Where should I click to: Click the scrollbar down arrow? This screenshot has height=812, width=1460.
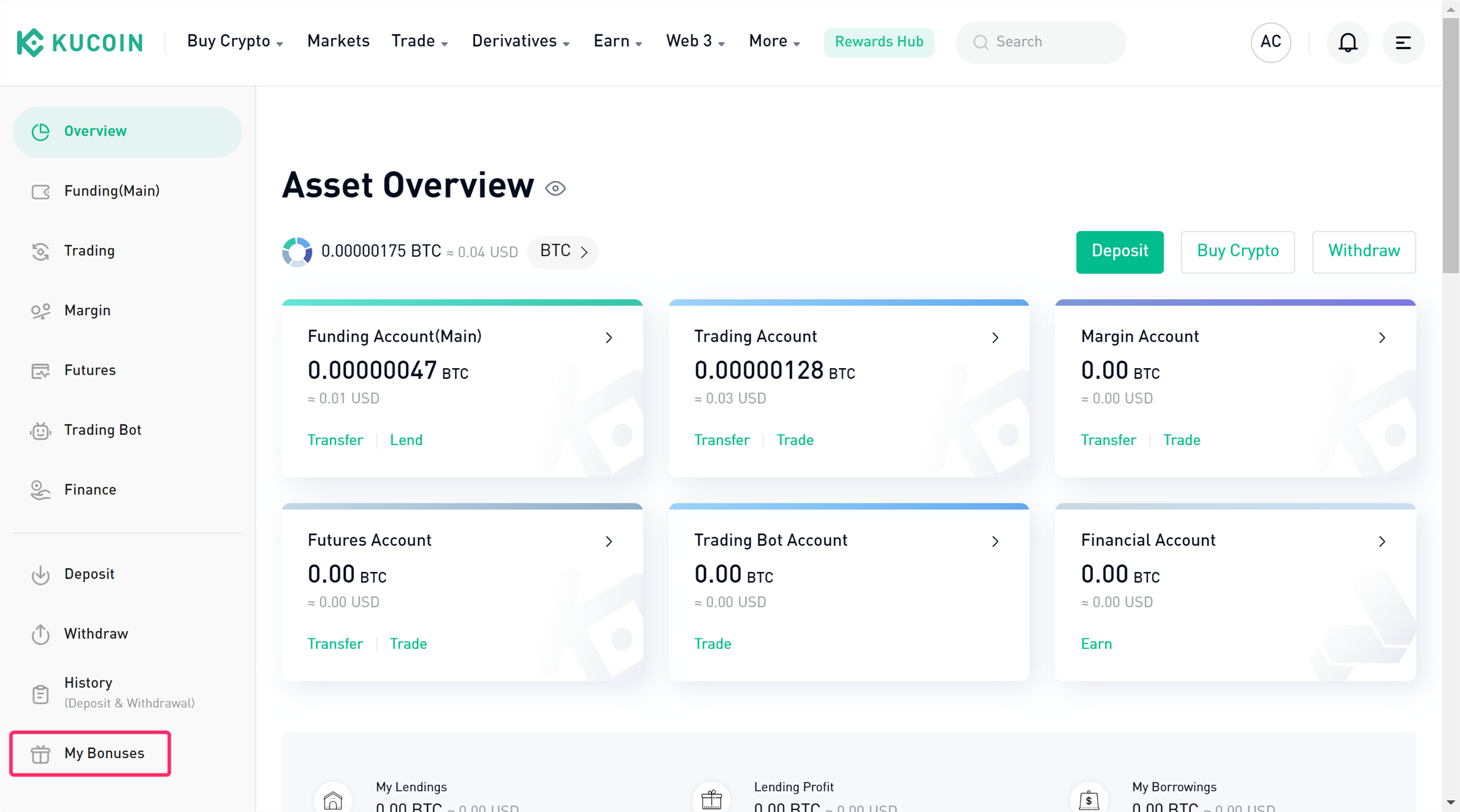click(x=1451, y=803)
